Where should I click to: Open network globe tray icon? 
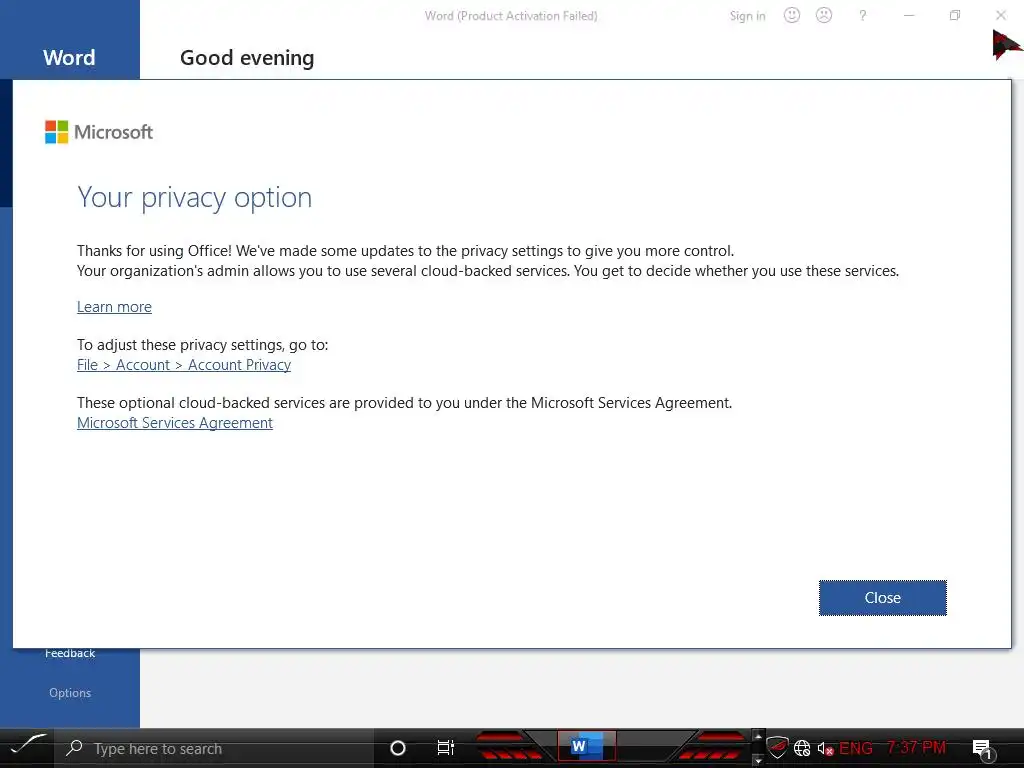click(x=803, y=748)
